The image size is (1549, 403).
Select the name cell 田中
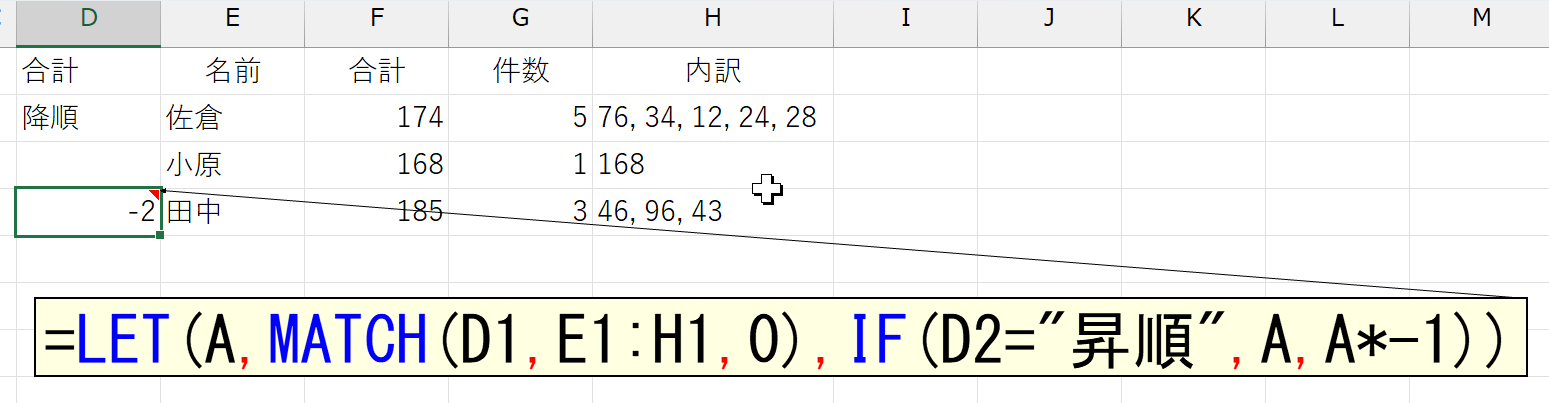232,212
